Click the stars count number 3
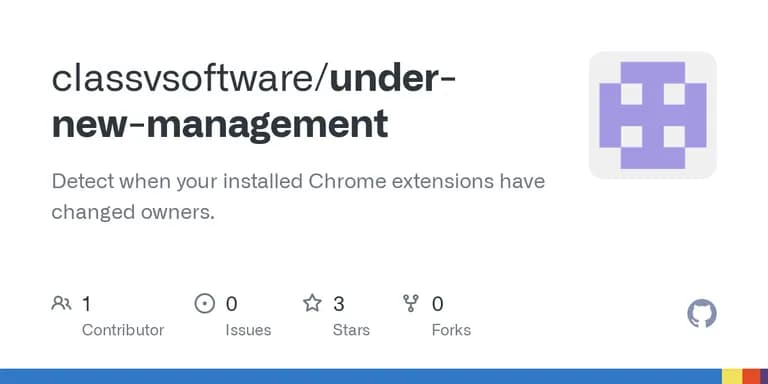The height and width of the screenshot is (384, 768). pos(338,304)
